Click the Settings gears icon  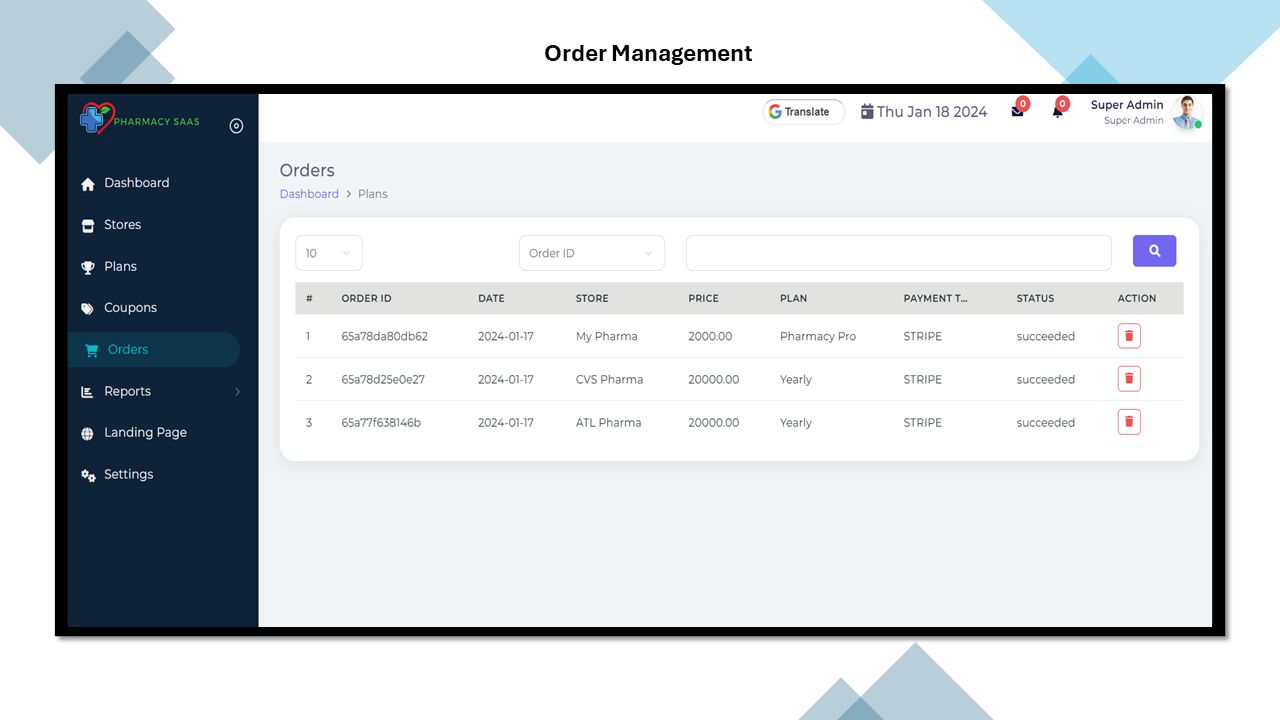(88, 476)
